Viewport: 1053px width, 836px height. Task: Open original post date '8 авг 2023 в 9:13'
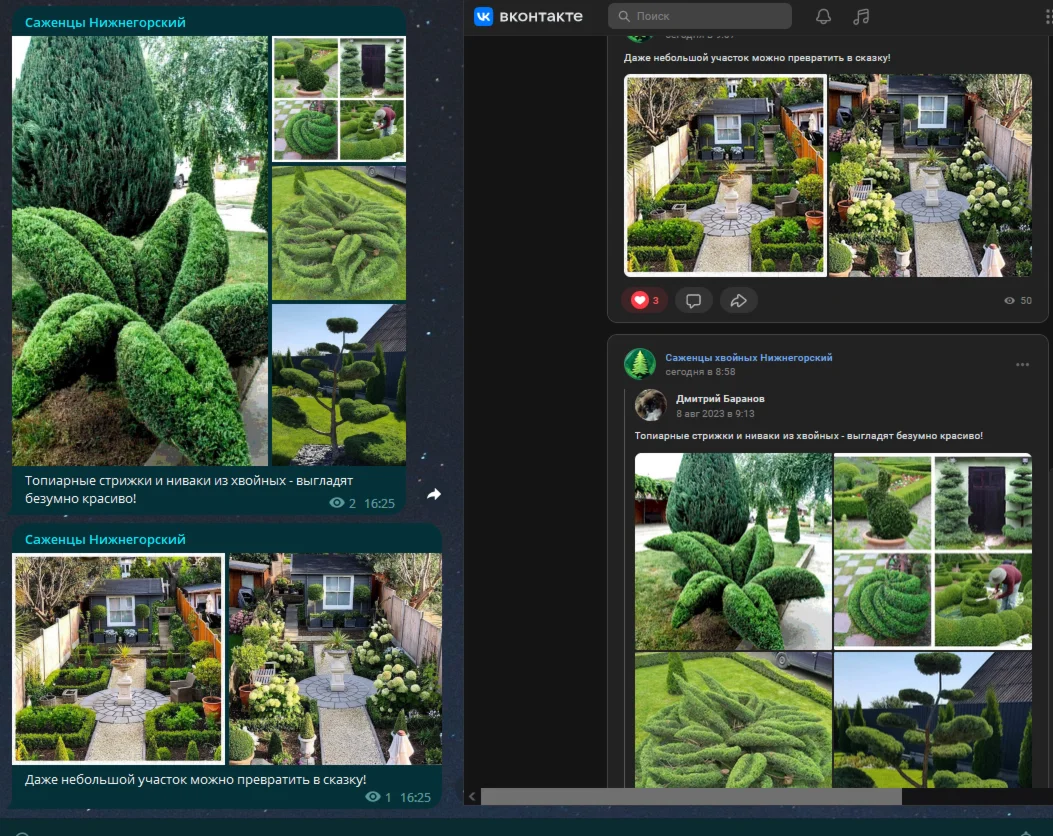click(715, 414)
